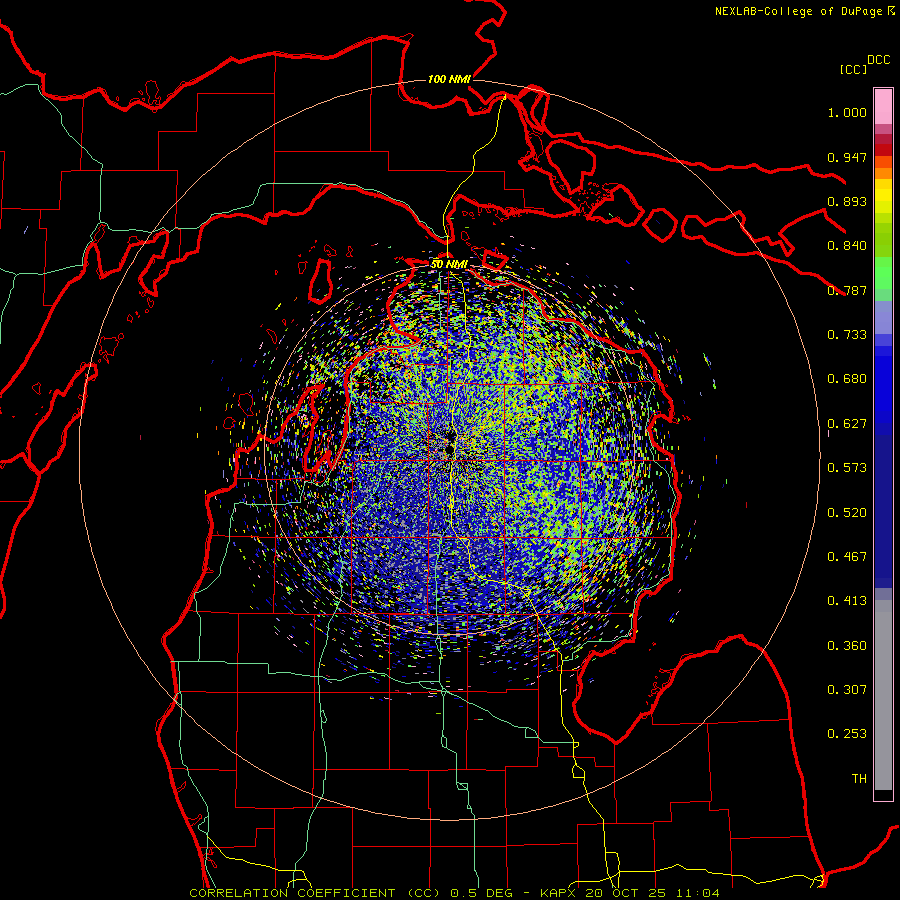Click the 100 NMI range ring label
This screenshot has height=900, width=900.
pos(449,79)
